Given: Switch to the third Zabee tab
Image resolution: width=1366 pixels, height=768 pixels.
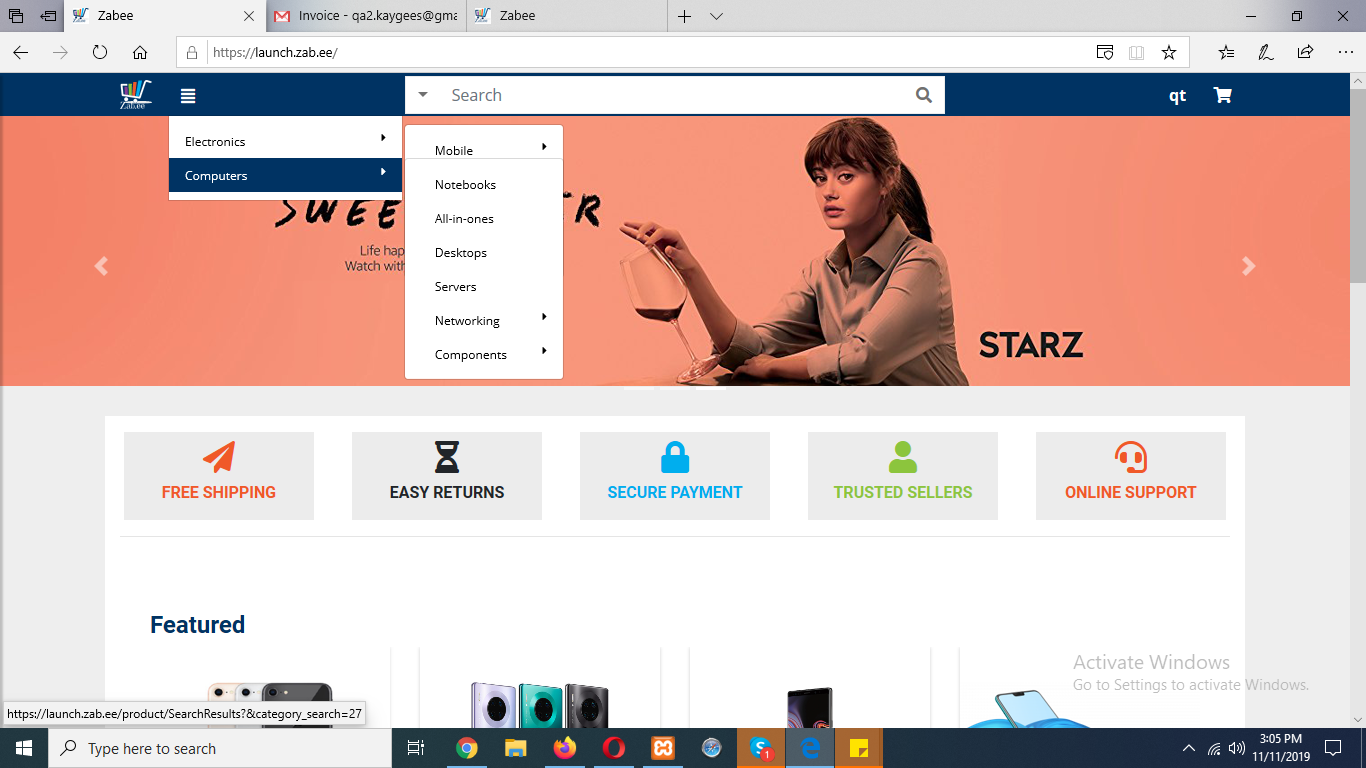Looking at the screenshot, I should [566, 16].
